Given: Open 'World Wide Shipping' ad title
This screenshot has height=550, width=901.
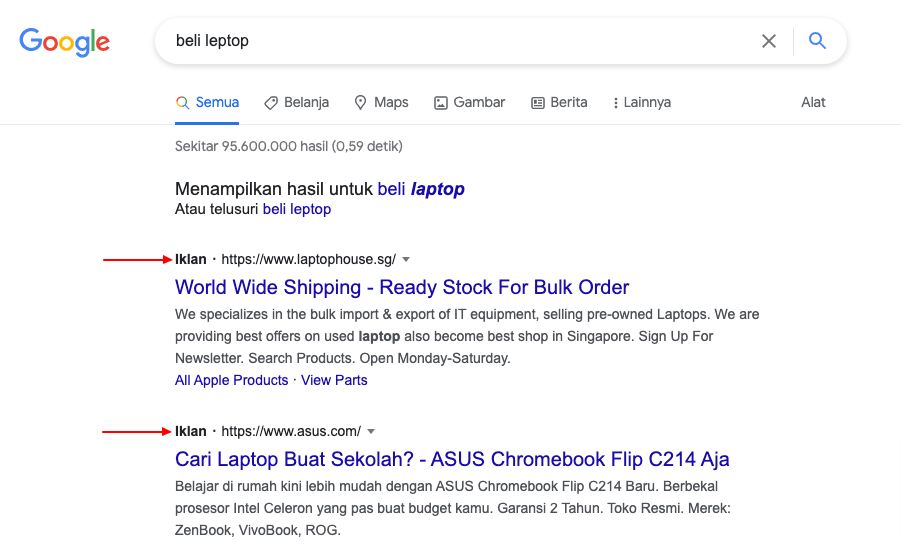Looking at the screenshot, I should (402, 288).
